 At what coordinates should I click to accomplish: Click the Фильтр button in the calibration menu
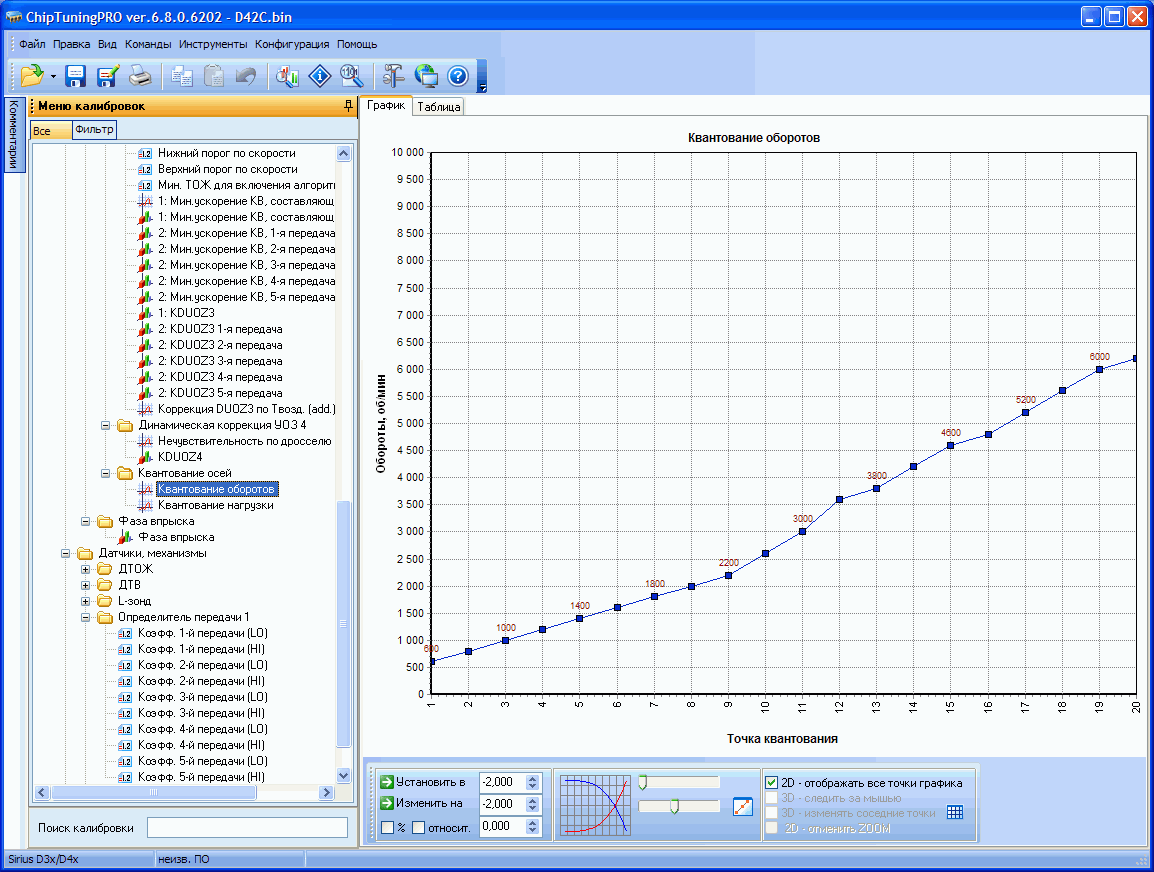pyautogui.click(x=94, y=130)
